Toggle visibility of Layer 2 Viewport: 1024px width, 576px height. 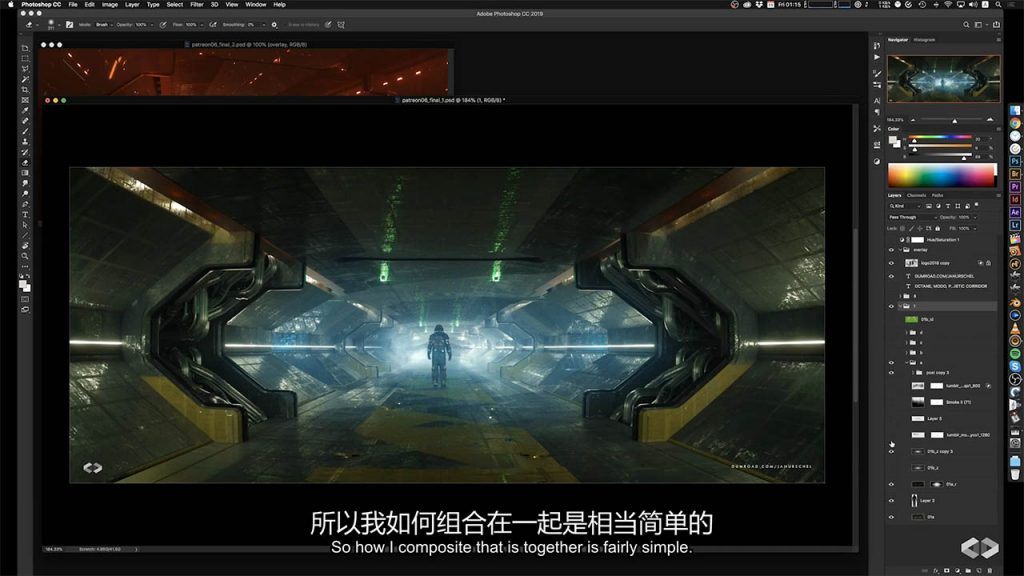[891, 501]
